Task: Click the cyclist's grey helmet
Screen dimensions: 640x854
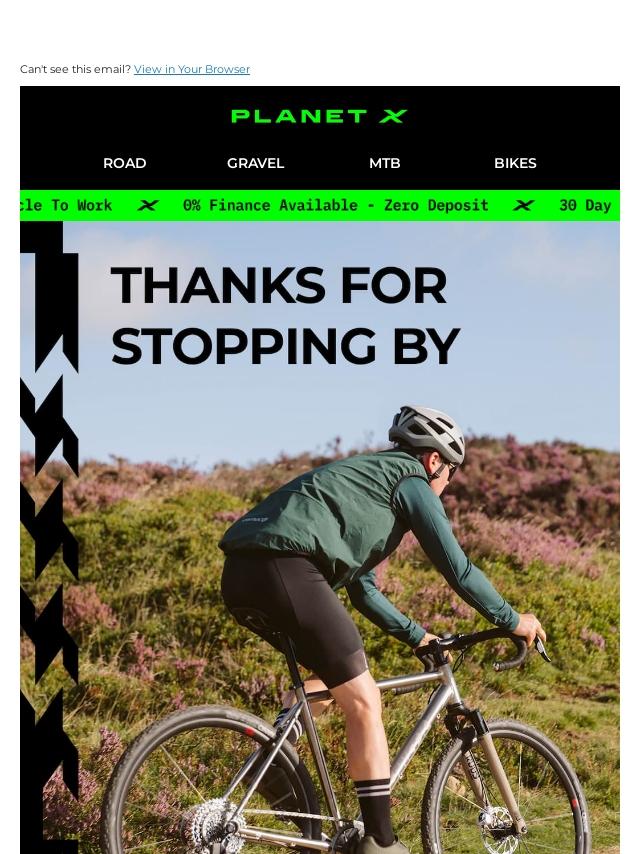Action: [426, 434]
